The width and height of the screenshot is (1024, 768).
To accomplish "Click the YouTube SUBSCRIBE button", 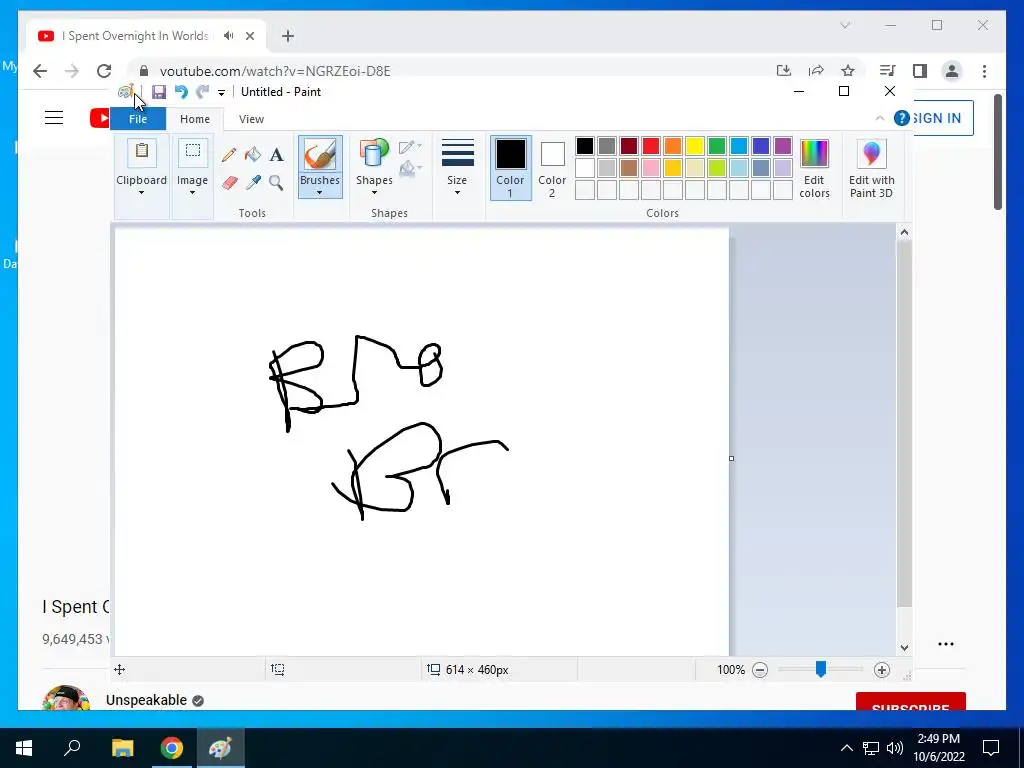I will 911,702.
